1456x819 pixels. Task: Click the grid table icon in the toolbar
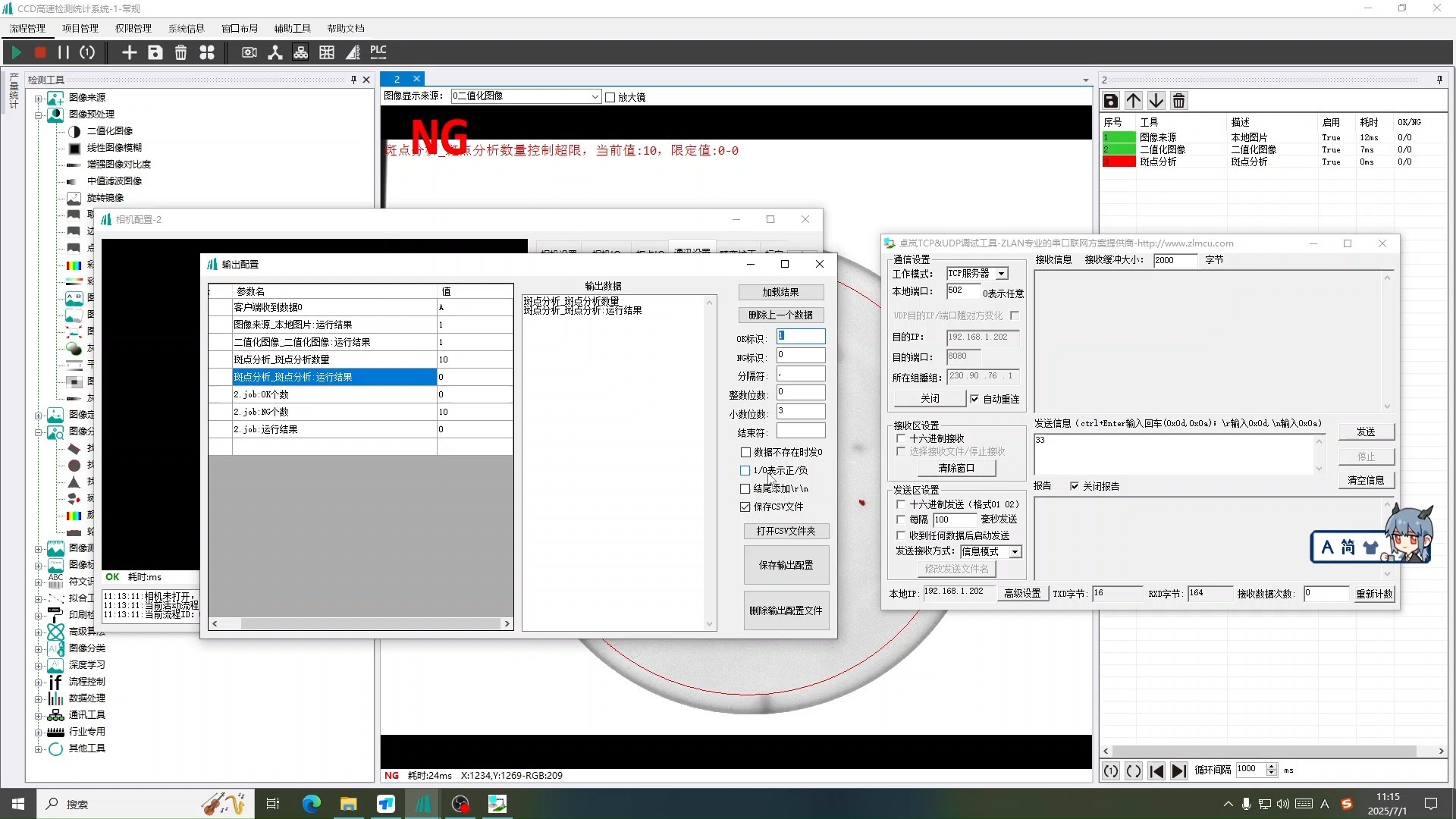tap(327, 52)
